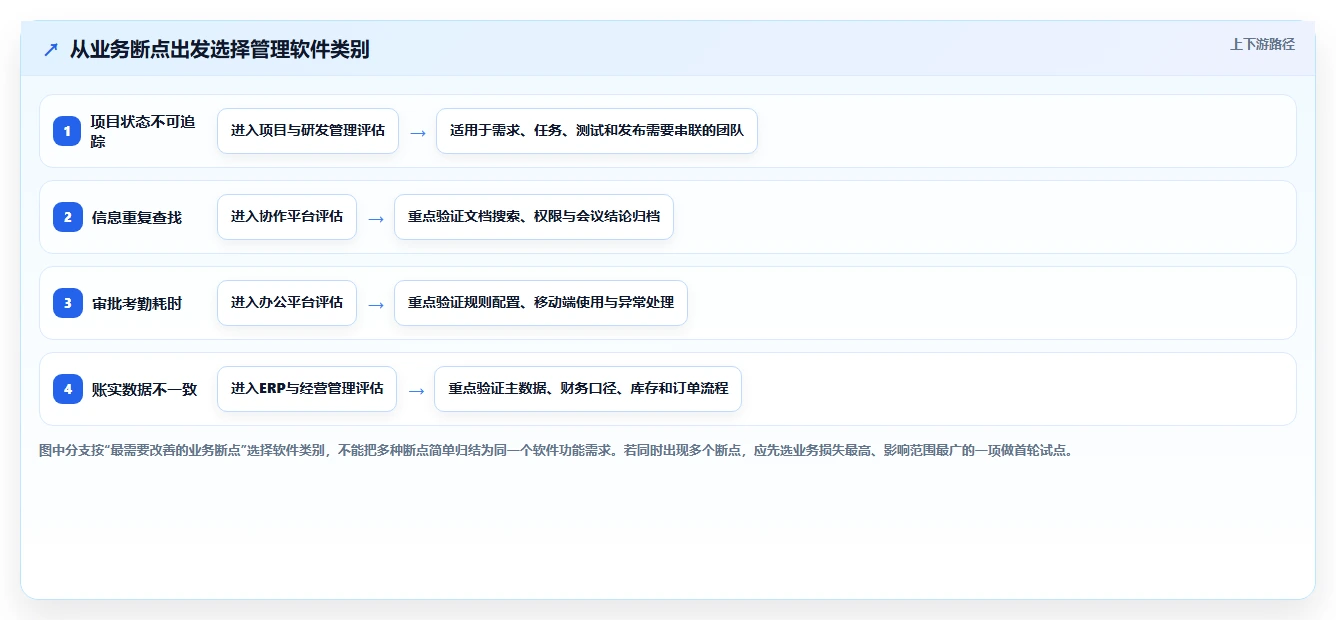
Task: Select the 进入项目与研发管理评估 box
Action: pyautogui.click(x=308, y=131)
